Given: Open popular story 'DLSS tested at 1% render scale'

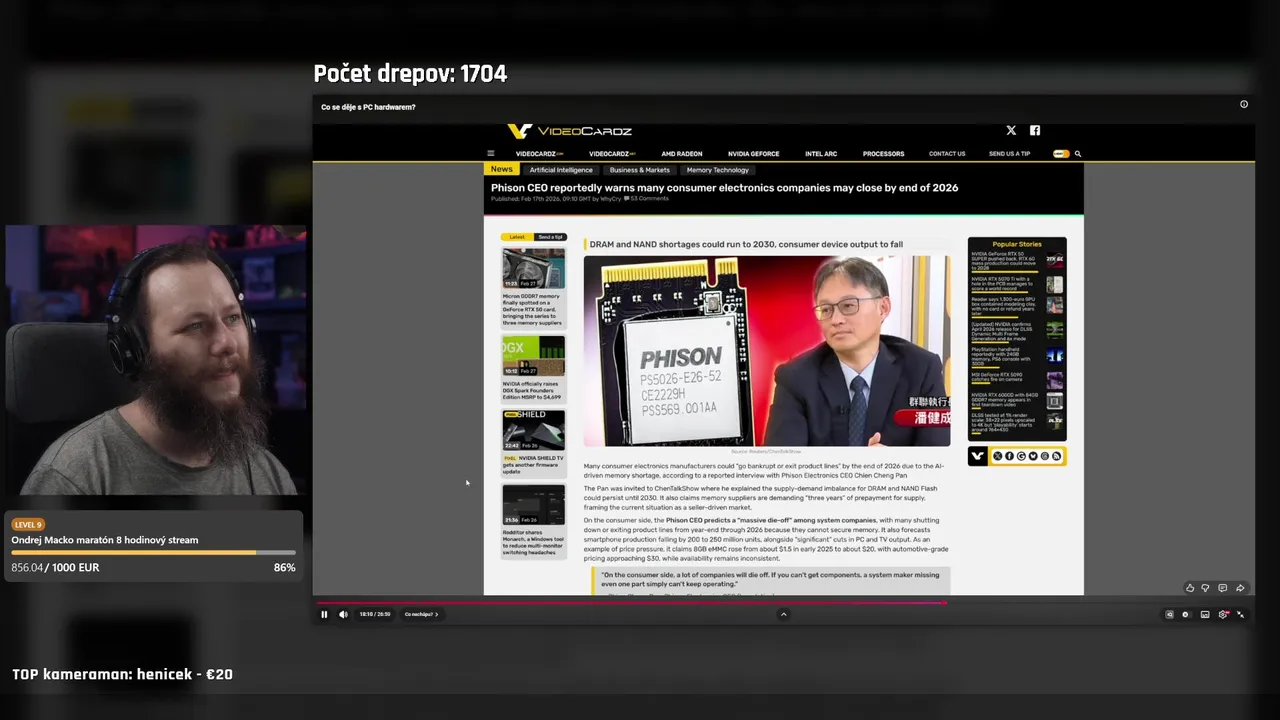Looking at the screenshot, I should coord(1017,421).
